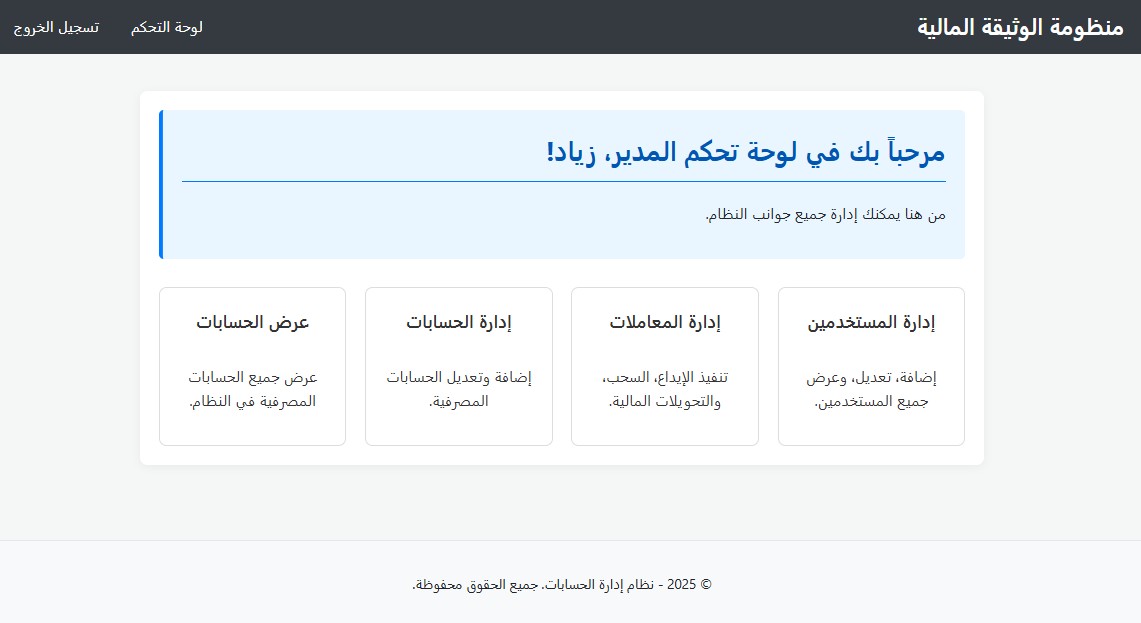Open the "إدارة المستخدمين" user management card
Screen dimensions: 1141x623
coord(870,366)
